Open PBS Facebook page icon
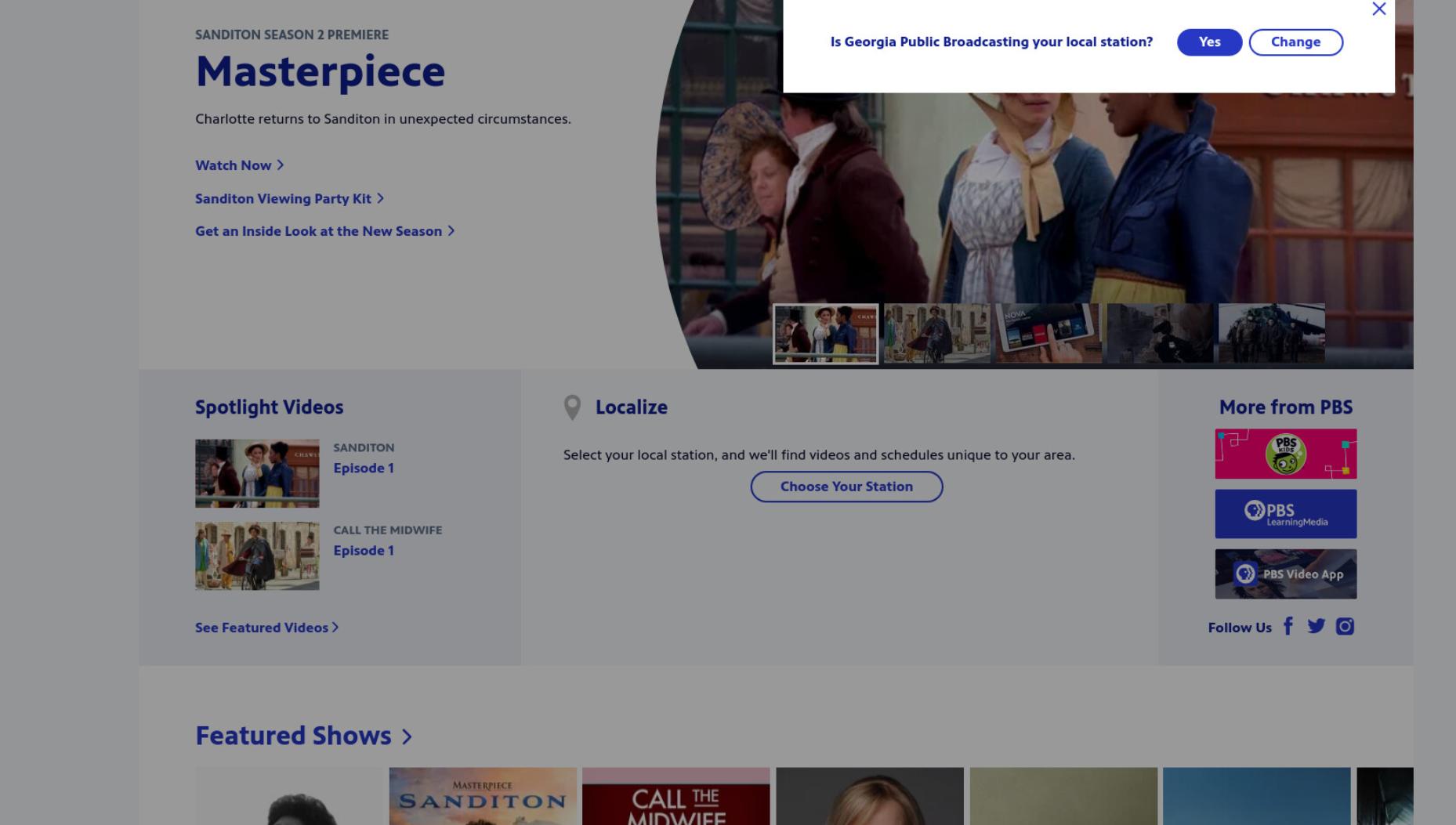 pos(1288,626)
